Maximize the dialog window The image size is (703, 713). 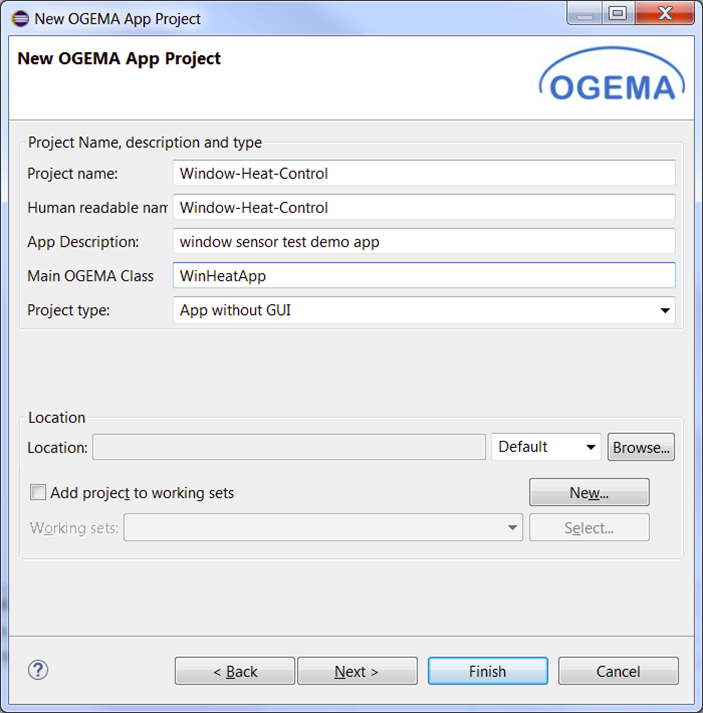coord(618,14)
